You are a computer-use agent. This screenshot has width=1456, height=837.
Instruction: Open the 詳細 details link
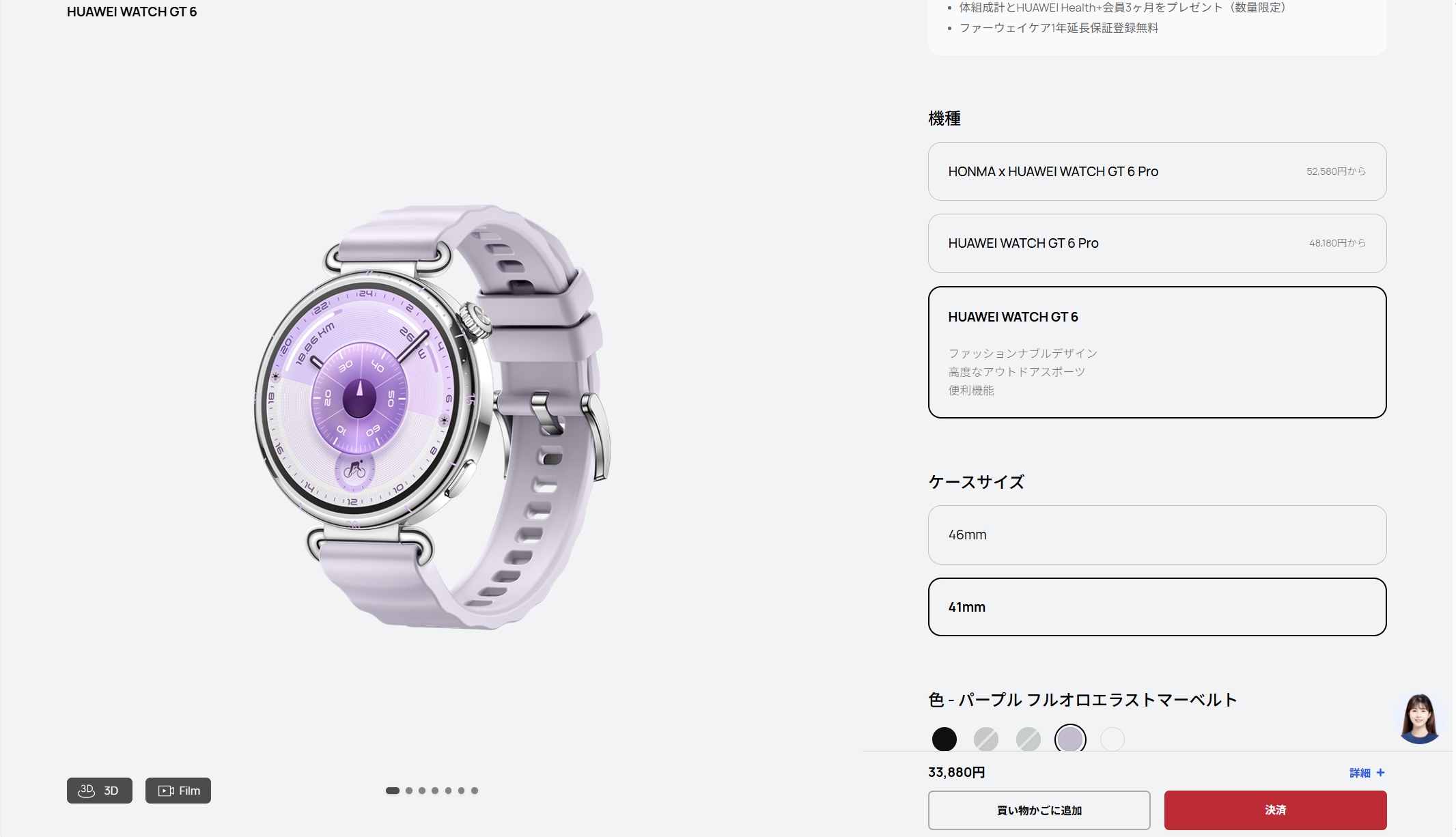(1360, 773)
